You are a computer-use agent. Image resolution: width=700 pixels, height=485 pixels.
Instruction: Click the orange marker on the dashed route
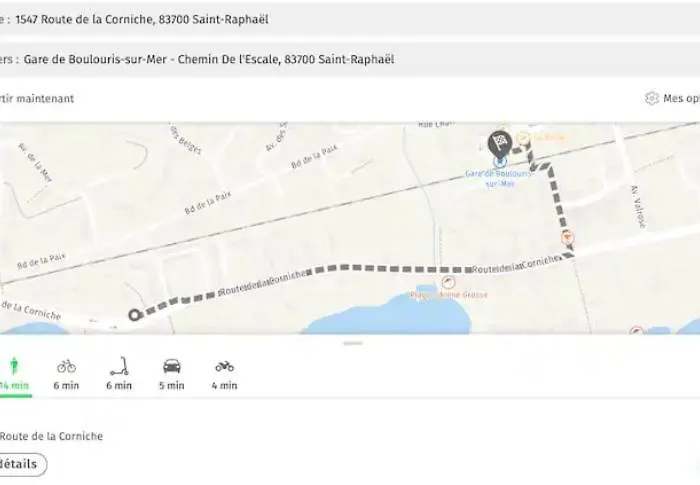[x=568, y=237]
